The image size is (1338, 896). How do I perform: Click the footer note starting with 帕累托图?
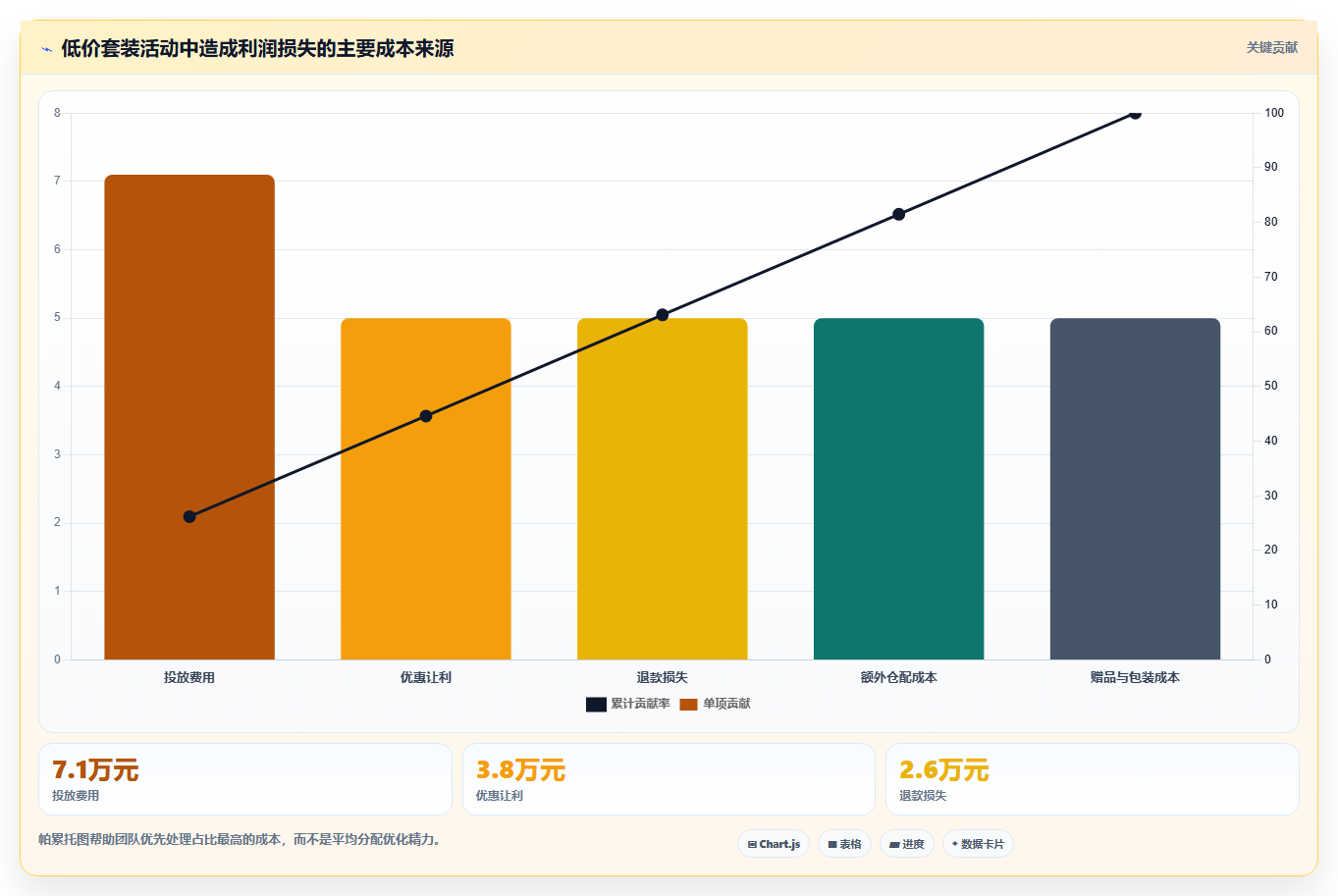(x=240, y=840)
